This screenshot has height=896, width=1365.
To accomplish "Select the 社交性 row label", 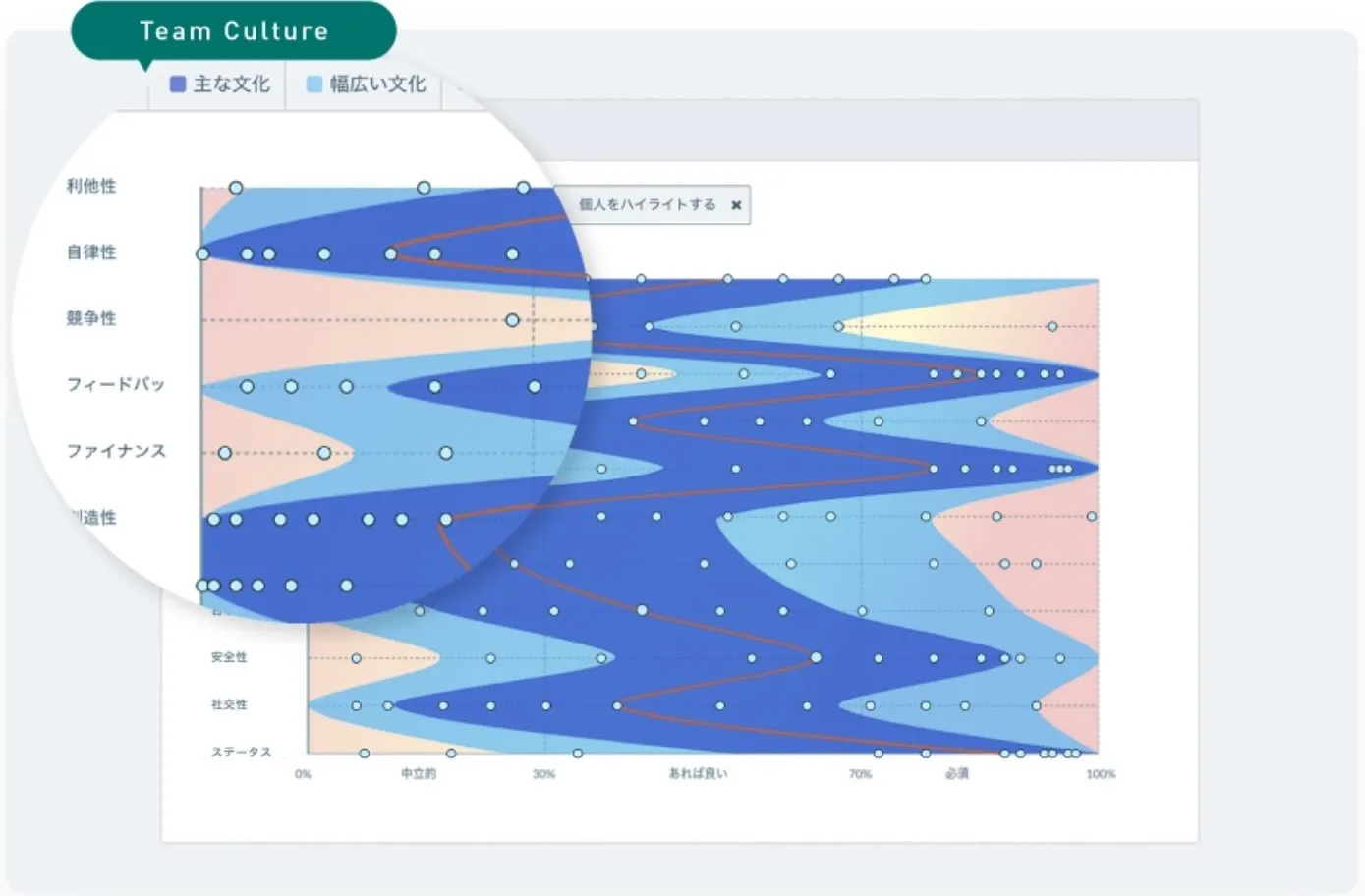I will 229,704.
